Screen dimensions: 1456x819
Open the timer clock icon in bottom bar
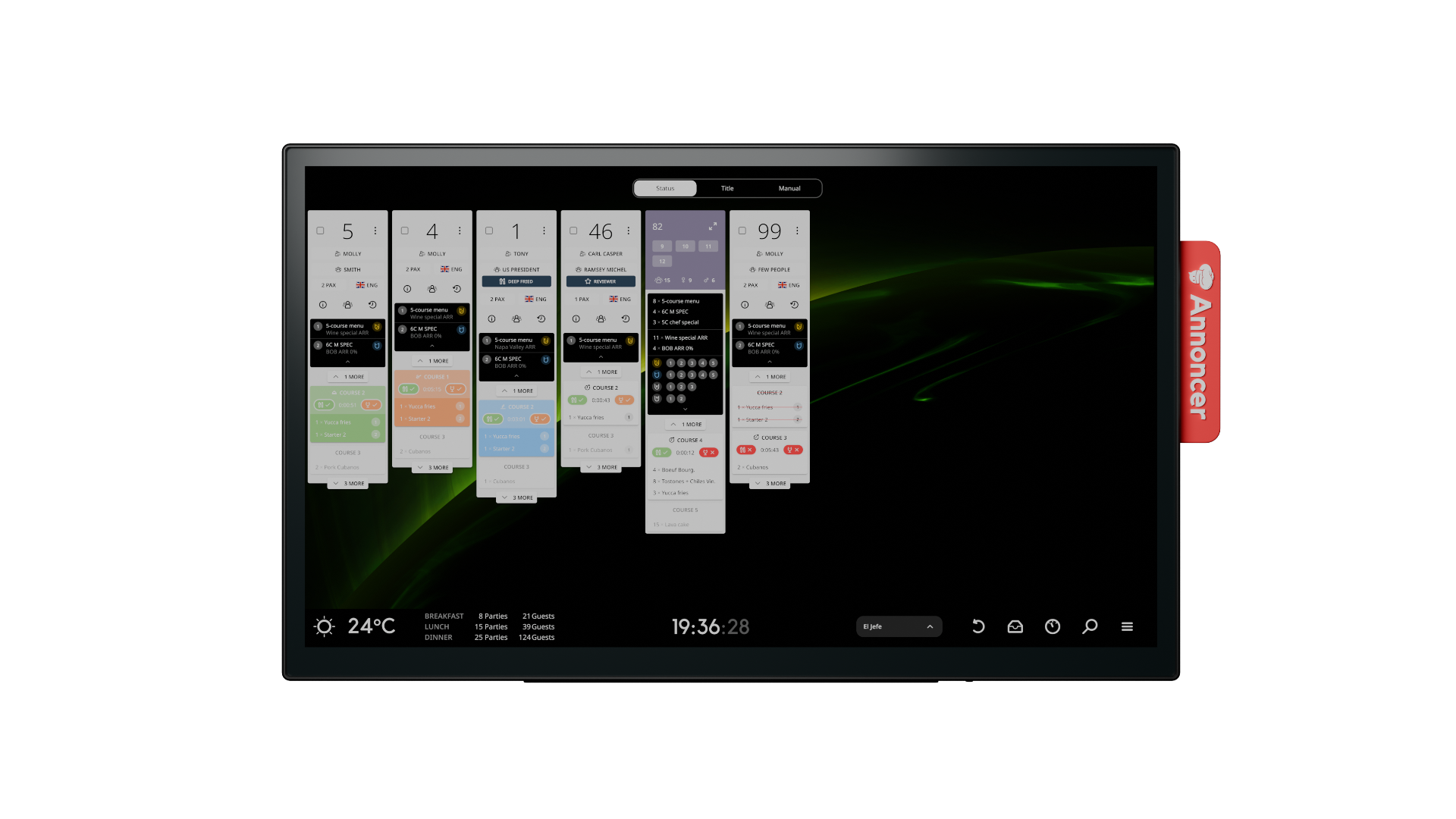point(1053,626)
